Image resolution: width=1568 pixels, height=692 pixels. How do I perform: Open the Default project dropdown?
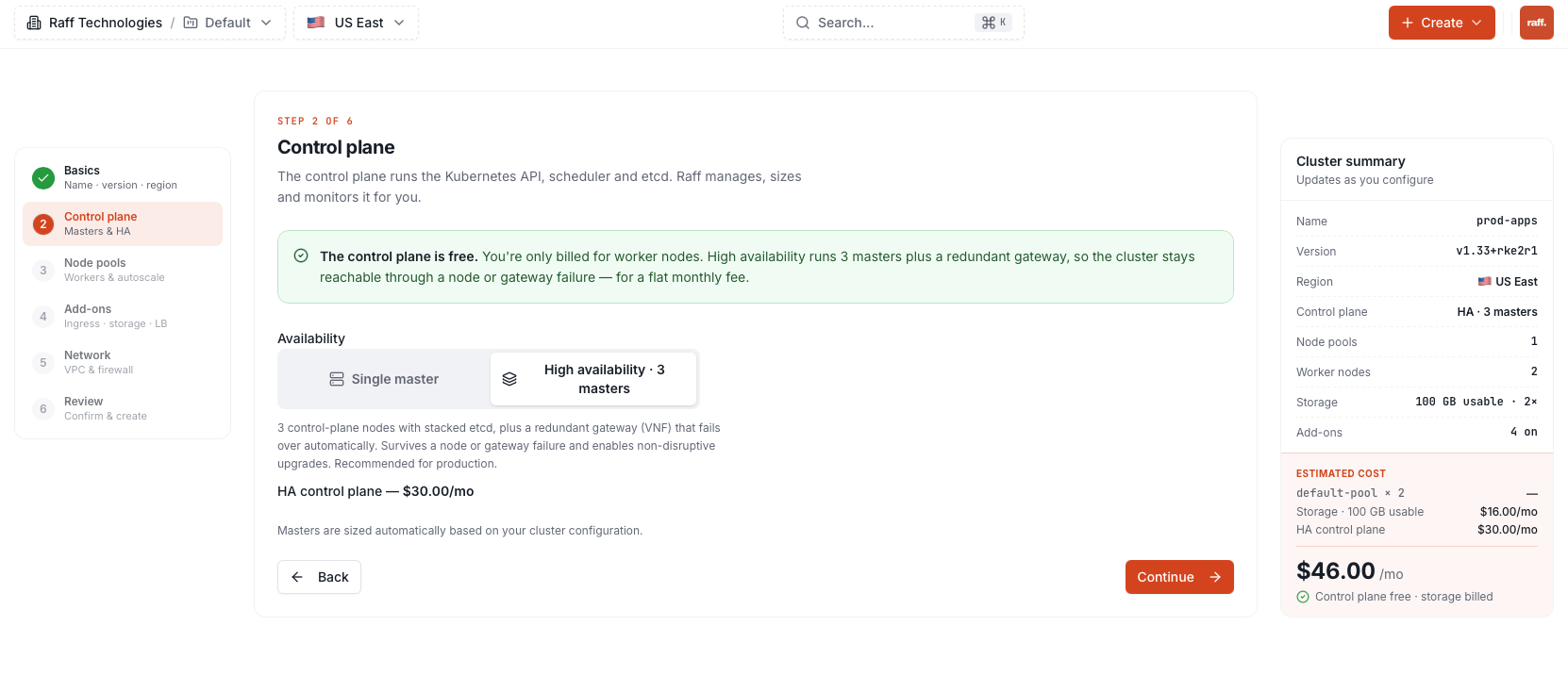(227, 23)
